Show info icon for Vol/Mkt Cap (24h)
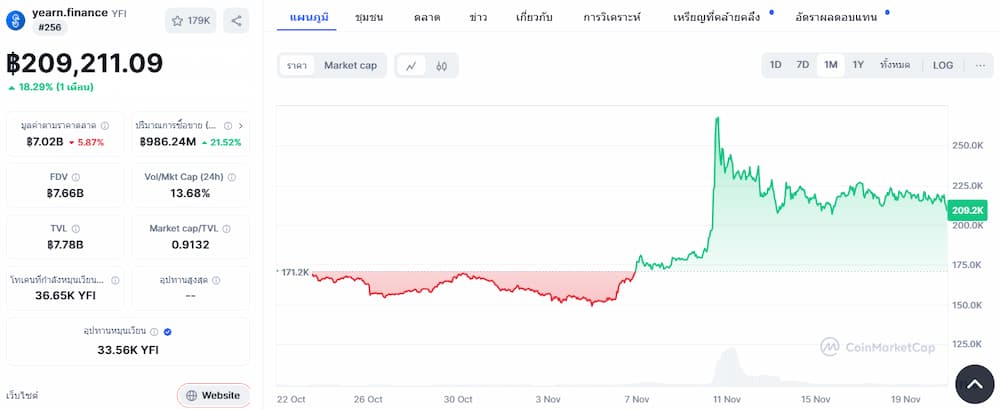Image resolution: width=1000 pixels, height=410 pixels. click(x=232, y=177)
